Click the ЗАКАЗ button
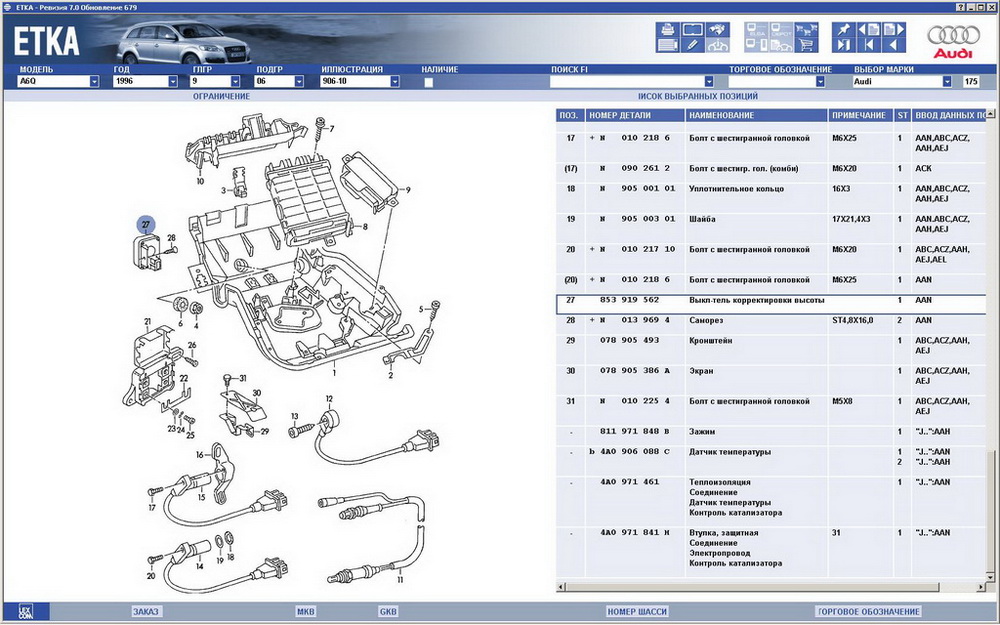The image size is (1000, 625). [145, 612]
